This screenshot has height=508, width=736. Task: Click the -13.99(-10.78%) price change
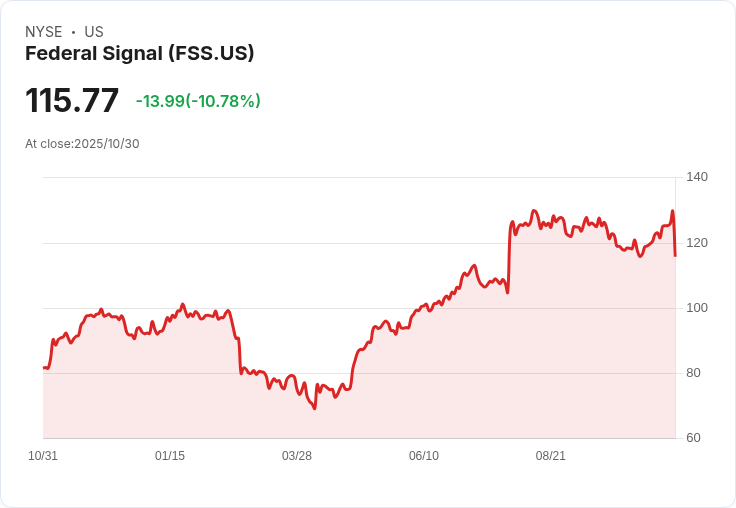[198, 101]
